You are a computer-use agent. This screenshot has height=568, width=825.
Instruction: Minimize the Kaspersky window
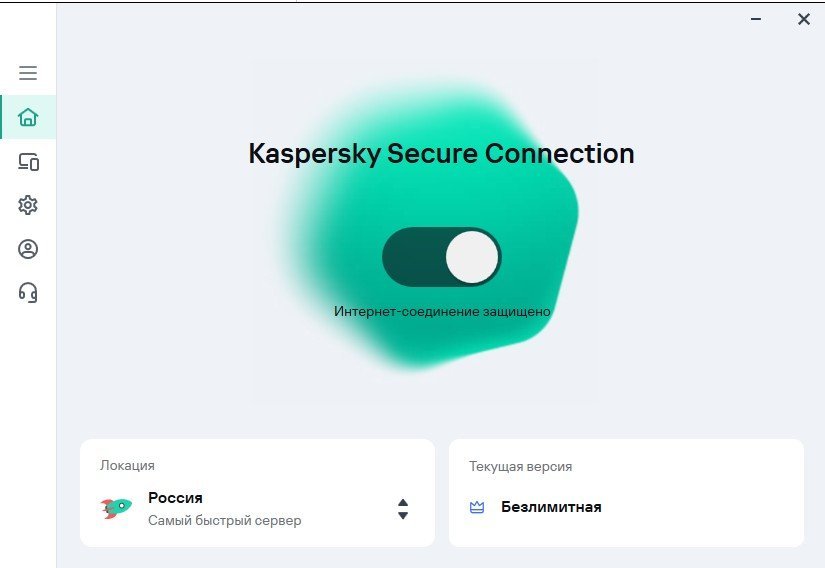point(757,19)
